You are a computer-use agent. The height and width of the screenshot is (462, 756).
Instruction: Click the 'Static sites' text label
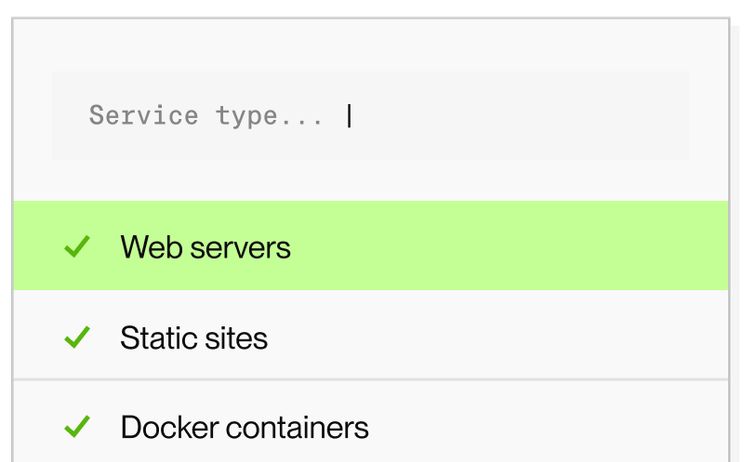[x=194, y=338]
